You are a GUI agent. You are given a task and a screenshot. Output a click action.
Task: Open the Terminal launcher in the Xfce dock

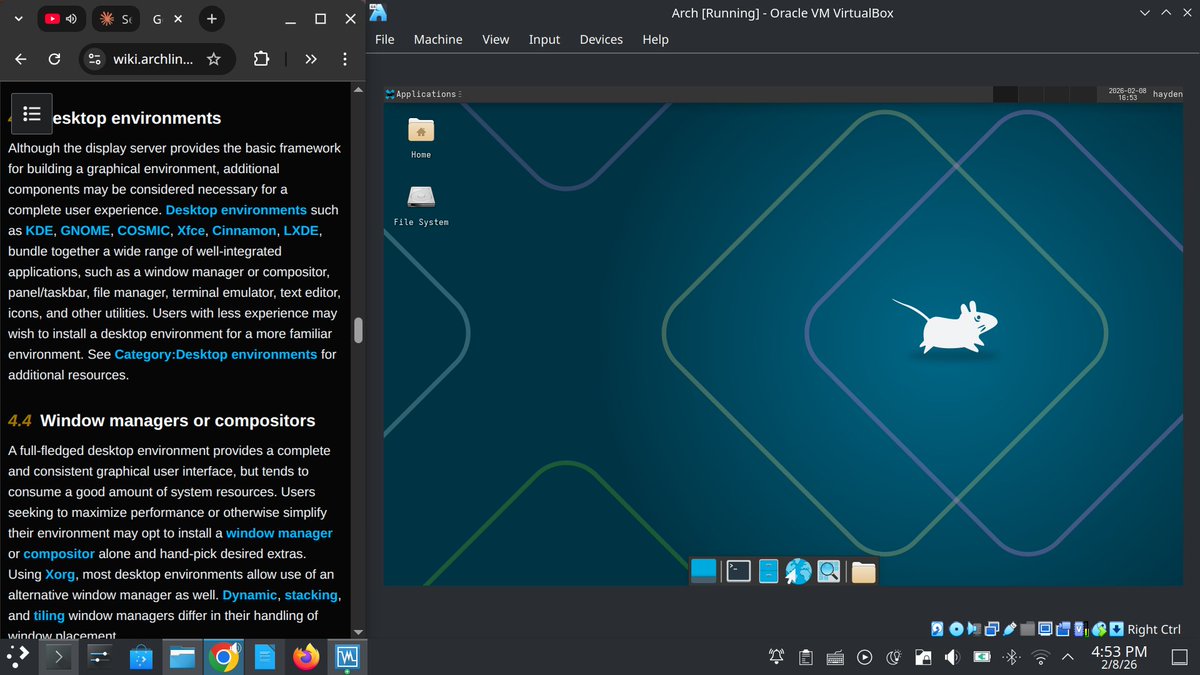738,571
